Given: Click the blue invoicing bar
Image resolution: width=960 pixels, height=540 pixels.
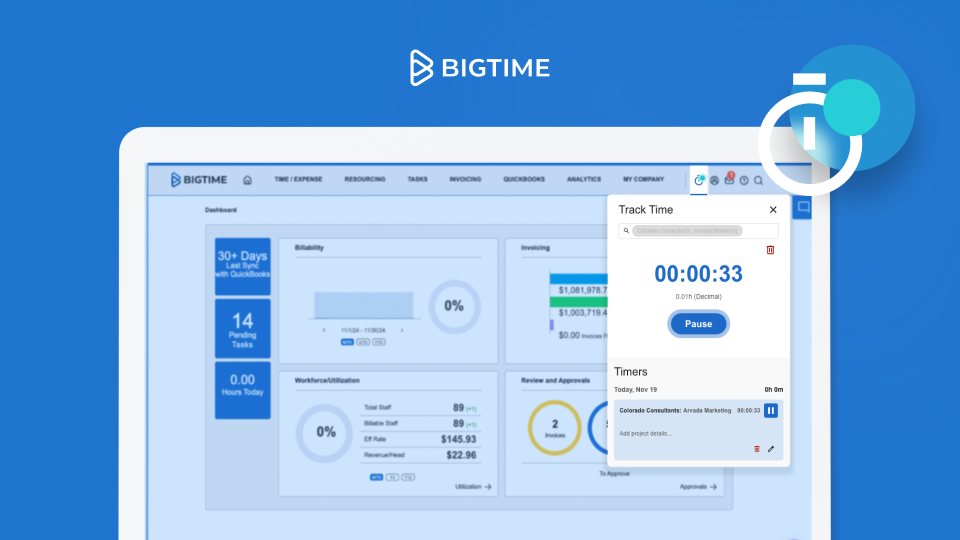Looking at the screenshot, I should [x=579, y=279].
